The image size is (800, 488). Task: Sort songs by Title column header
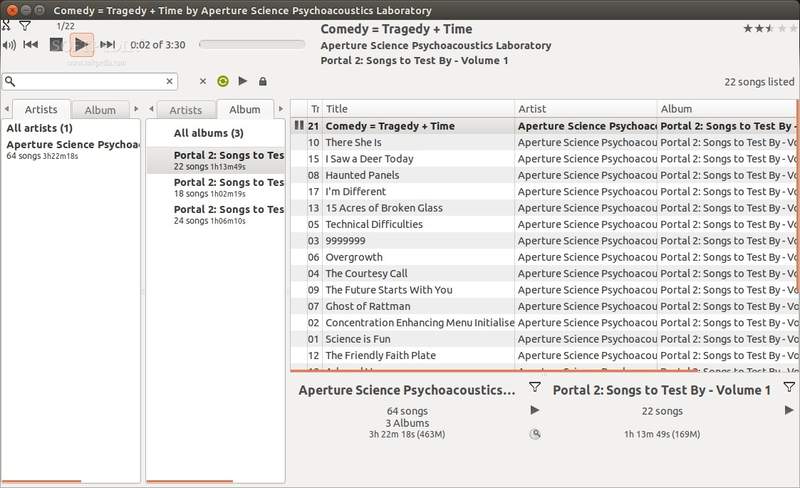coord(418,109)
